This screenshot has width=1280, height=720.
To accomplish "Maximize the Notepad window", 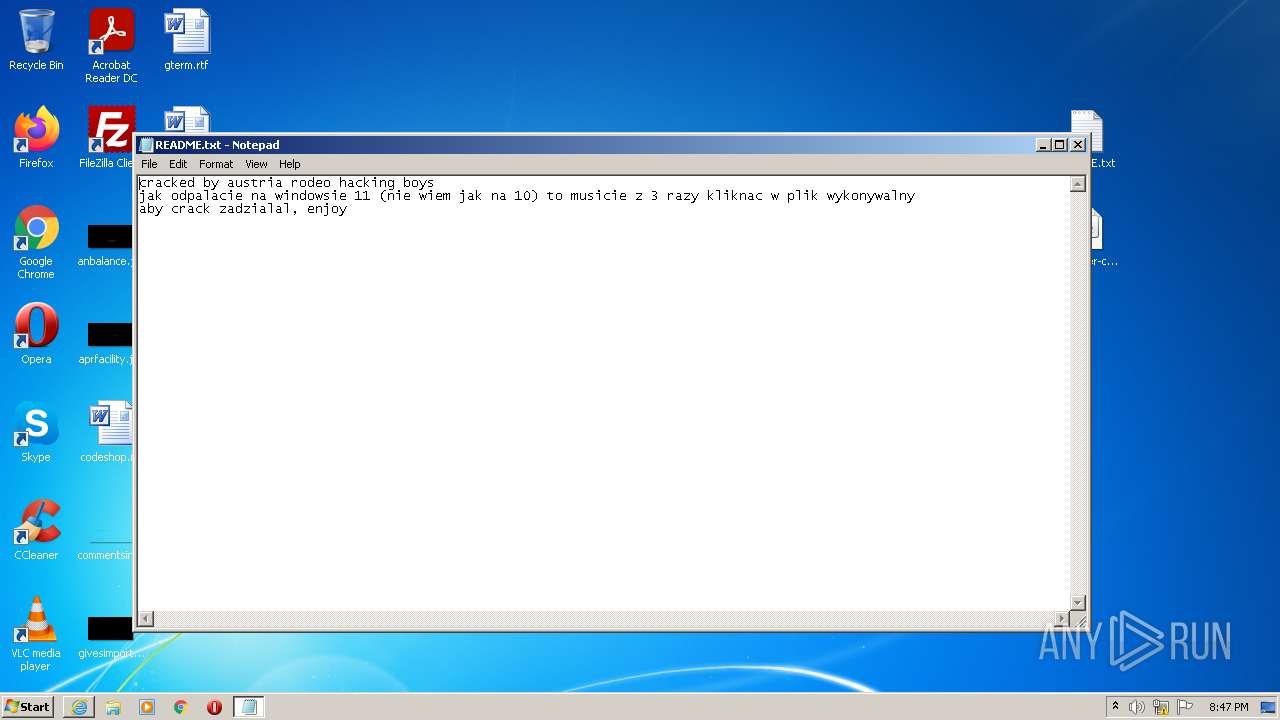I will point(1060,145).
